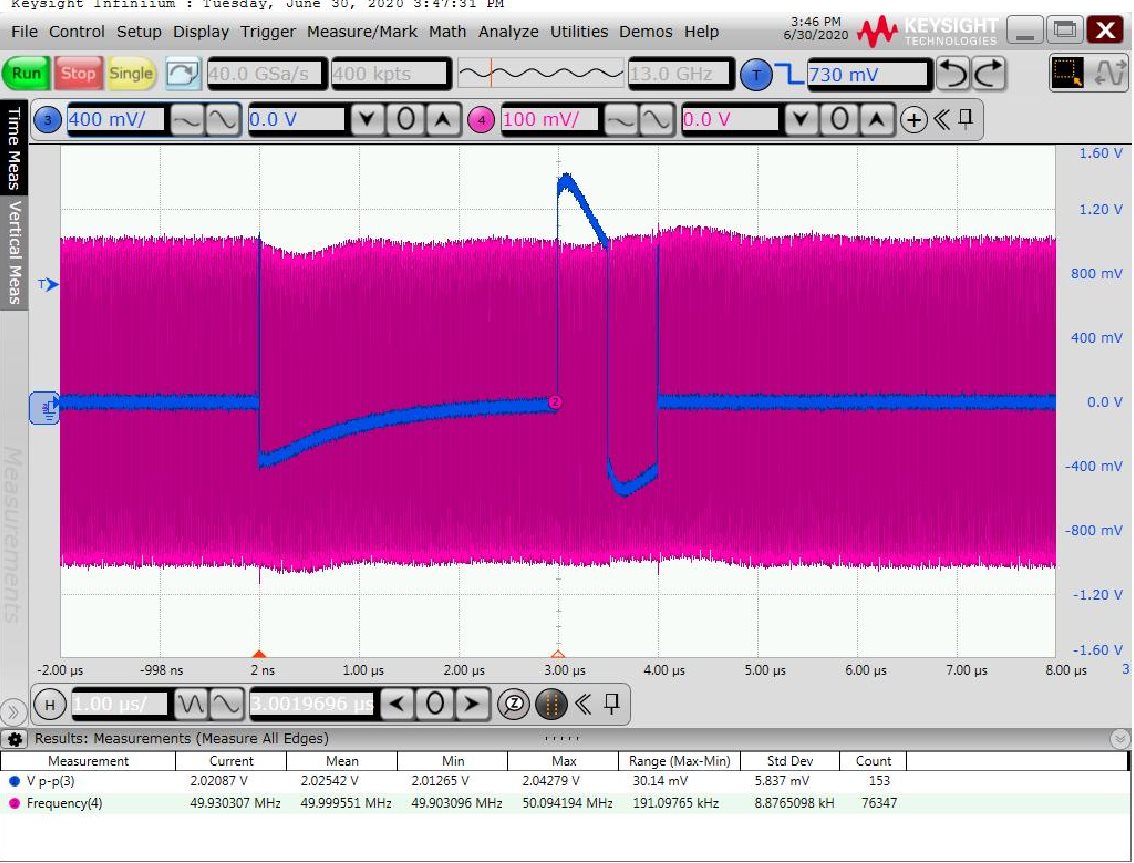1134x863 pixels.
Task: Click the yellow Single acquisition button
Action: 131,73
